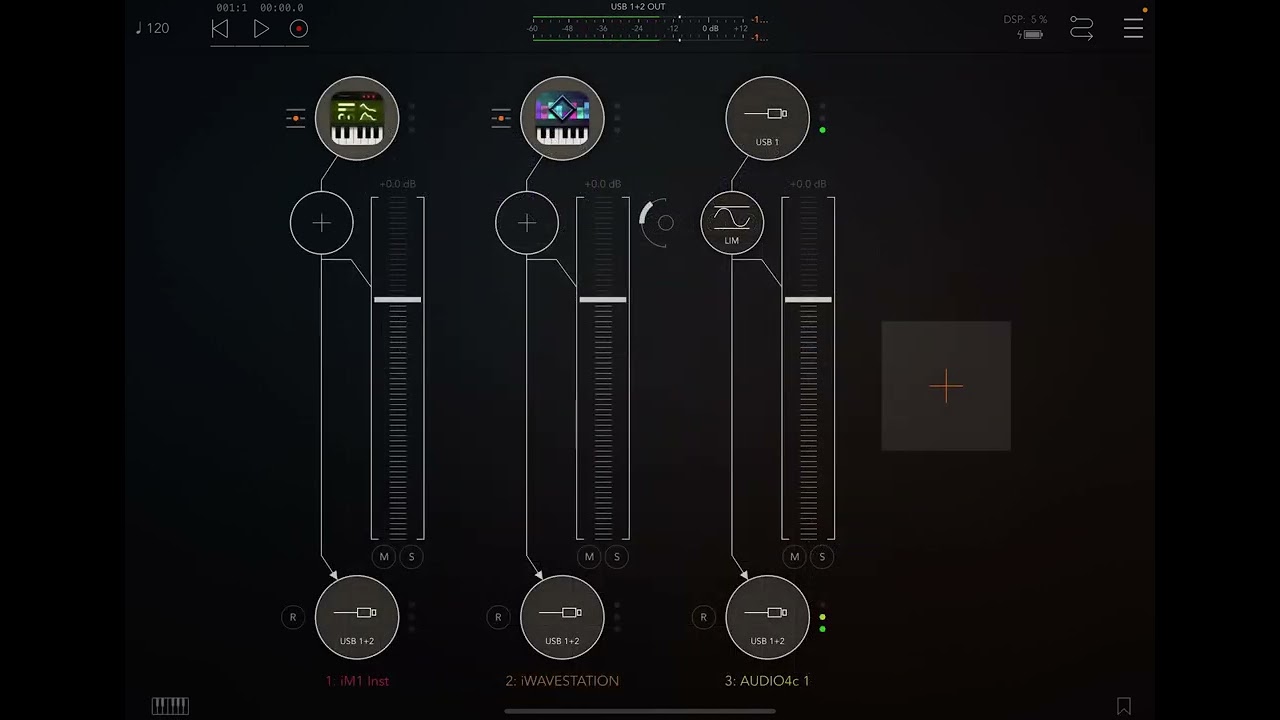Select the '3: AUDIO4c 1' channel name
Image resolution: width=1280 pixels, height=720 pixels.
point(767,681)
